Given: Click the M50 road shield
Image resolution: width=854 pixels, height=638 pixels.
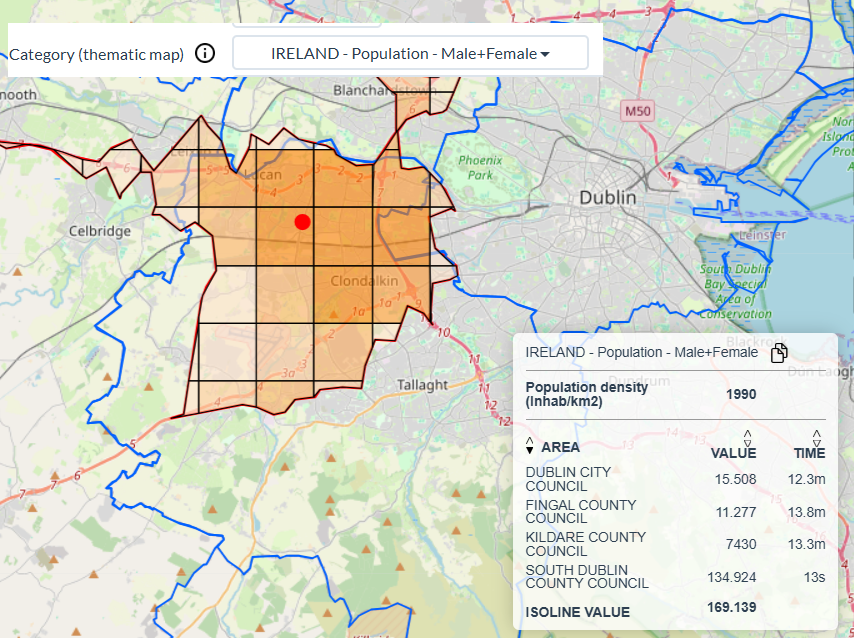Looking at the screenshot, I should [x=637, y=112].
